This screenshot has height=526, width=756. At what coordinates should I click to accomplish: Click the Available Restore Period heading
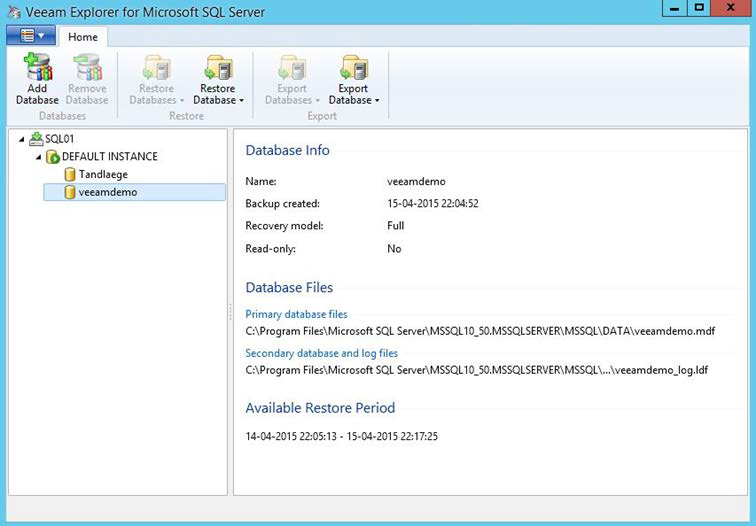[320, 408]
